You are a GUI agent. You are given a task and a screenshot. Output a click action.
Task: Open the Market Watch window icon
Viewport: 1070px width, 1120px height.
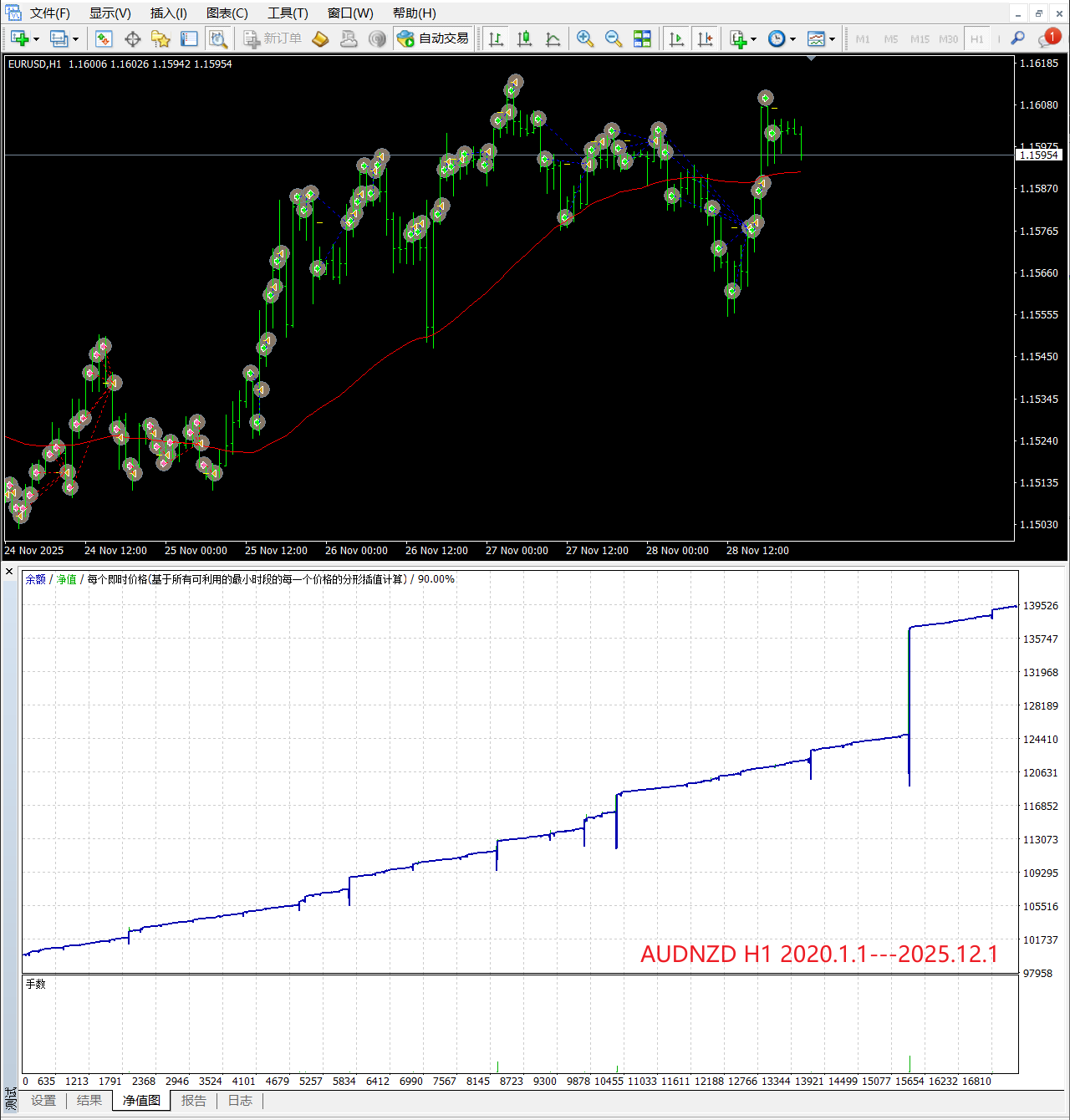(x=104, y=38)
